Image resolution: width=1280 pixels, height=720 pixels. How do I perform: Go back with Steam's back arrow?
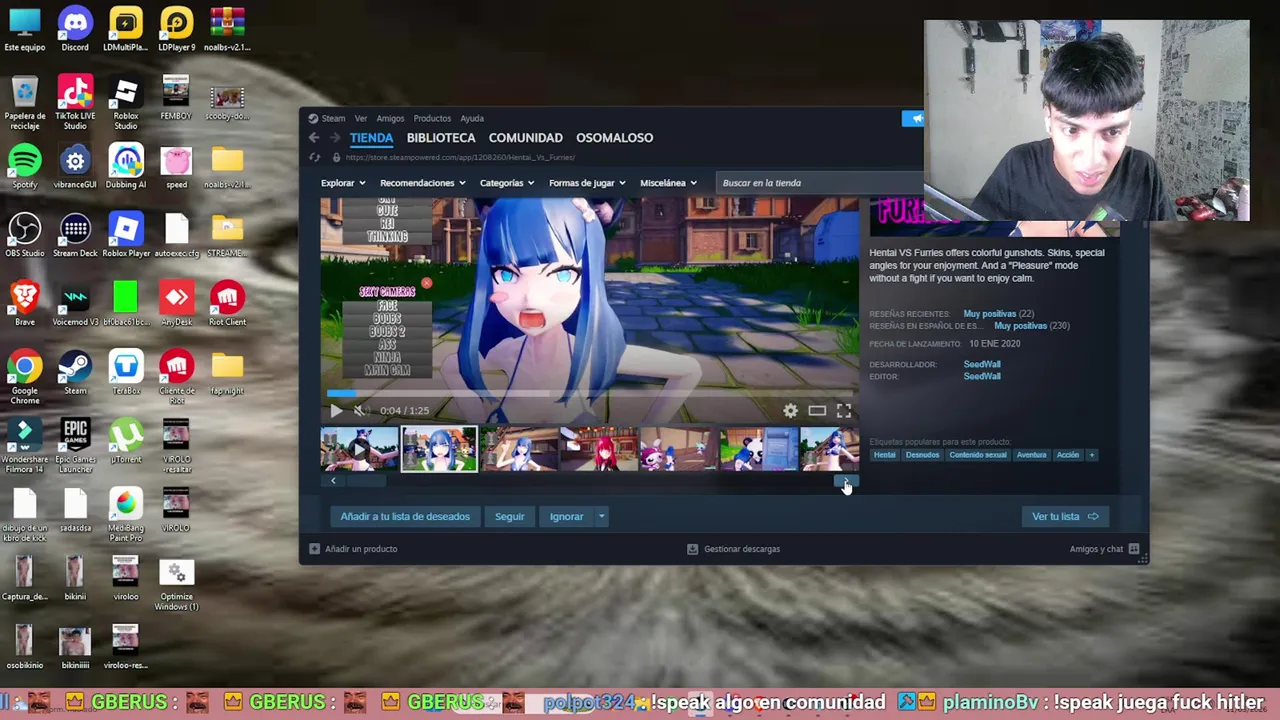click(314, 138)
